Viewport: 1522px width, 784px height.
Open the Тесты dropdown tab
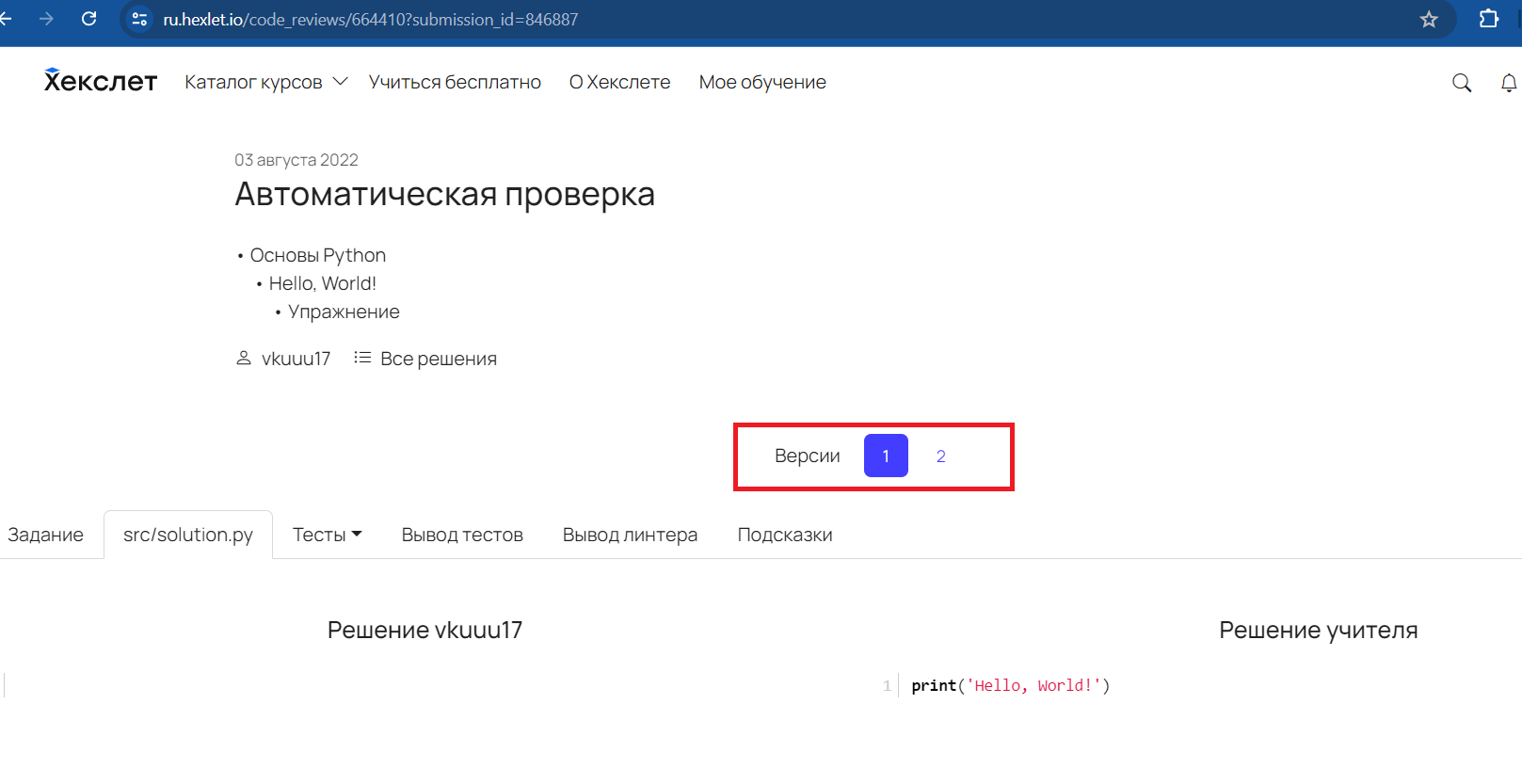click(327, 535)
